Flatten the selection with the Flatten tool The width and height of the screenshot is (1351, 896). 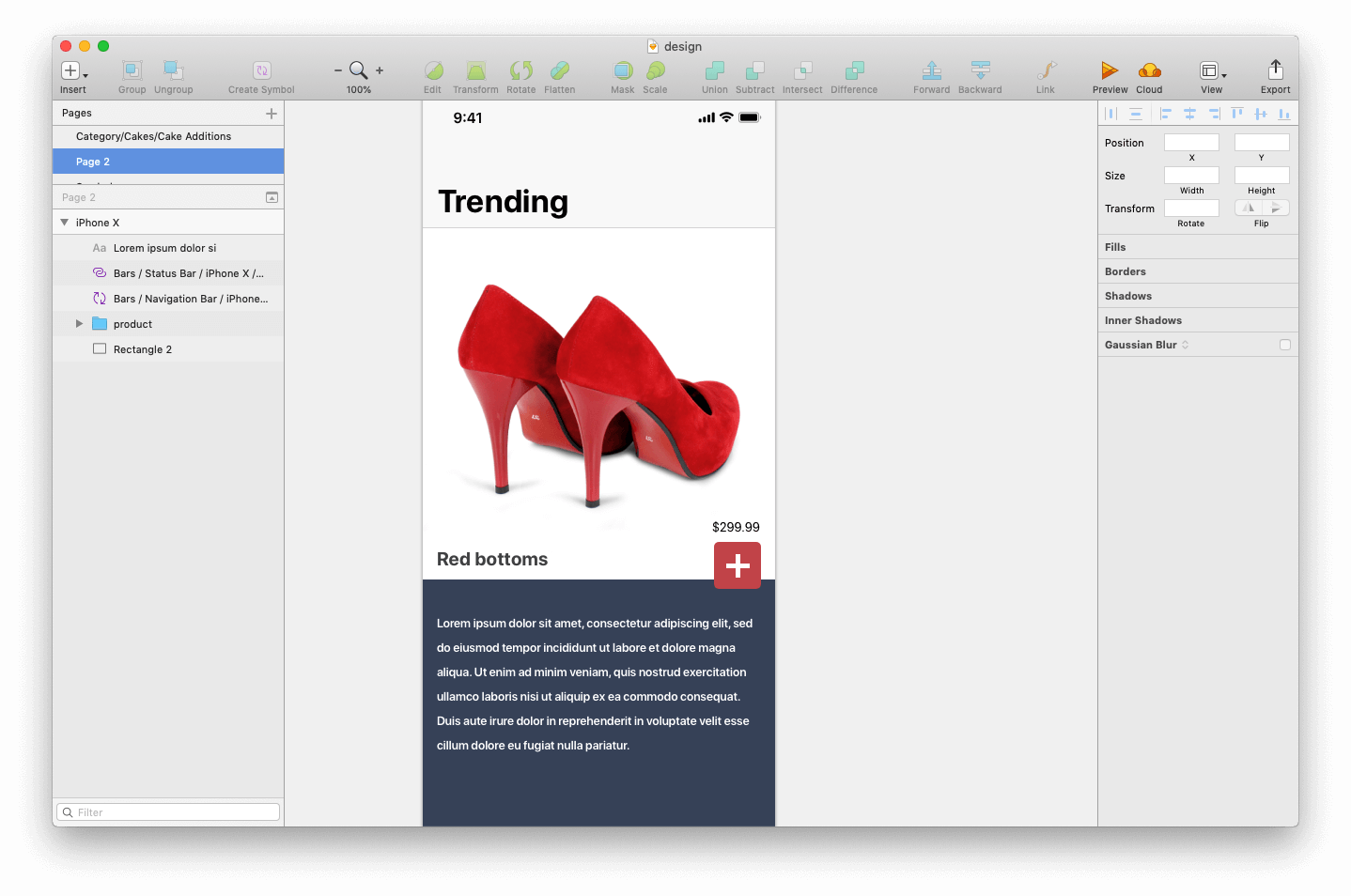tap(560, 70)
